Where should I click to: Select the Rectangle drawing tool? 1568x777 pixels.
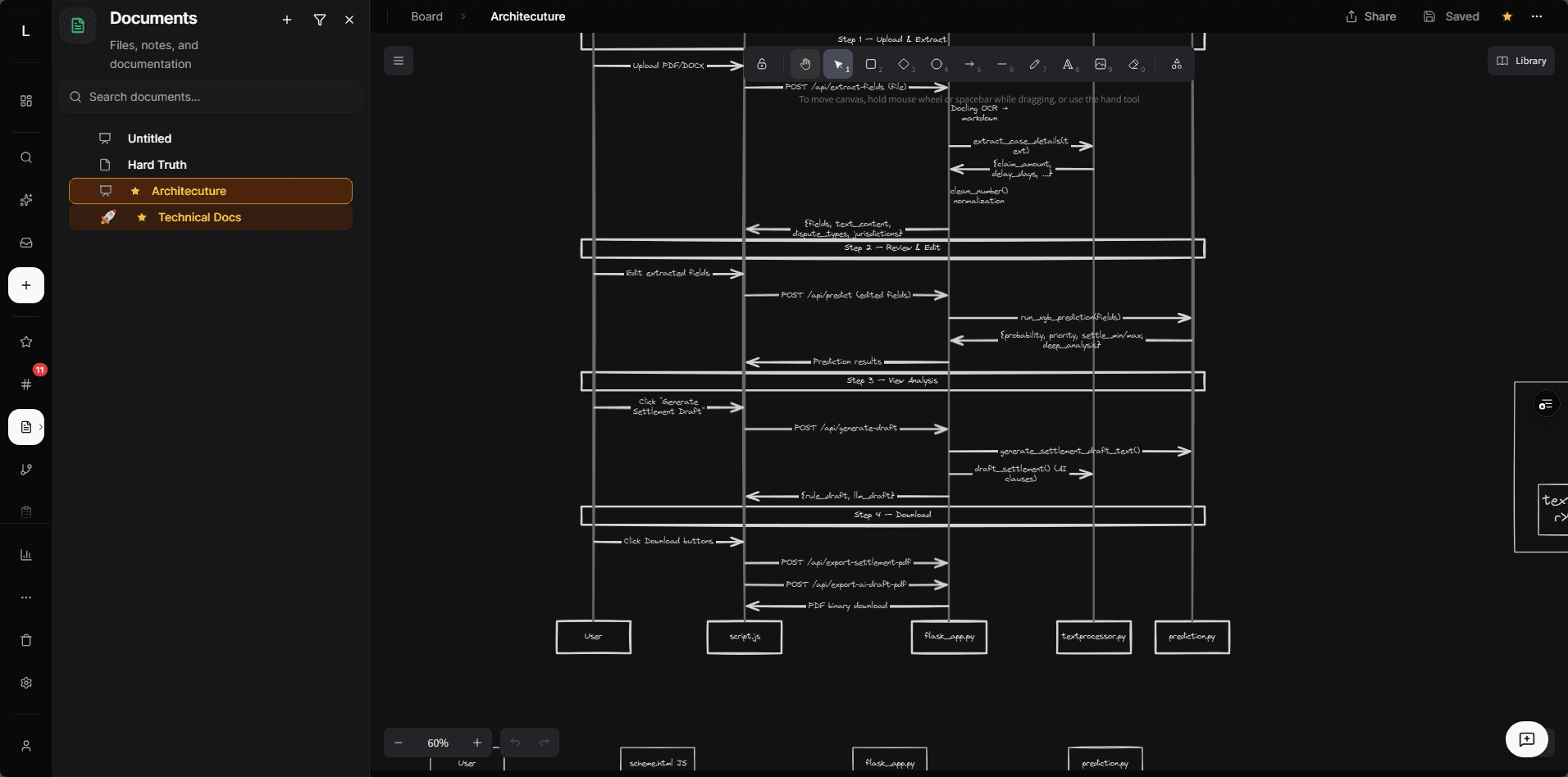pyautogui.click(x=873, y=64)
